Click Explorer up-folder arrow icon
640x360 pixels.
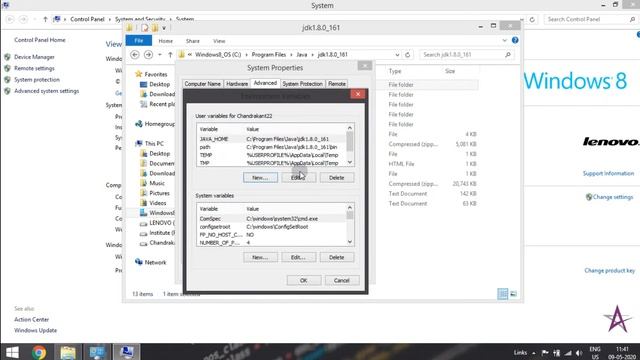(170, 55)
